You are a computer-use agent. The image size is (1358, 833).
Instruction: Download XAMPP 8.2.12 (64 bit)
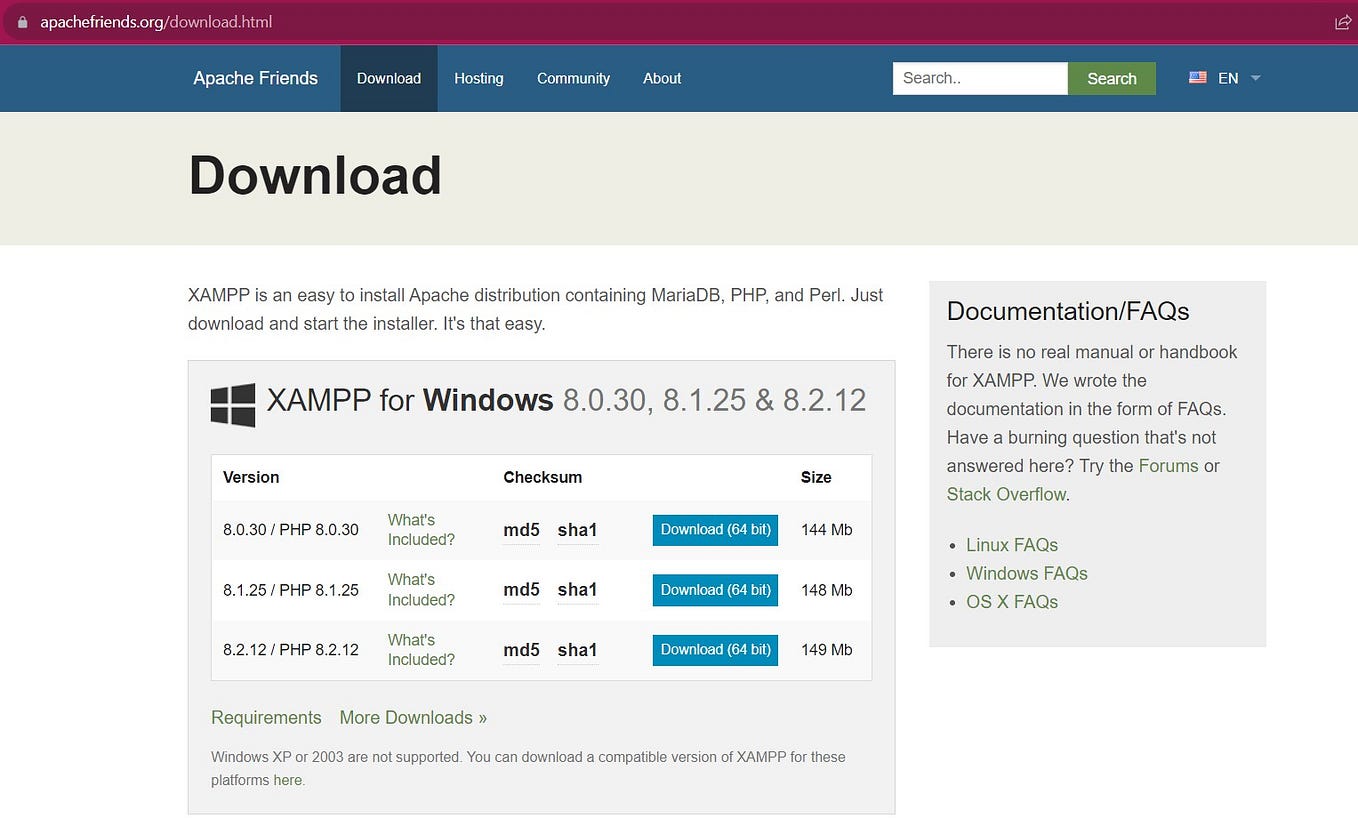point(715,649)
